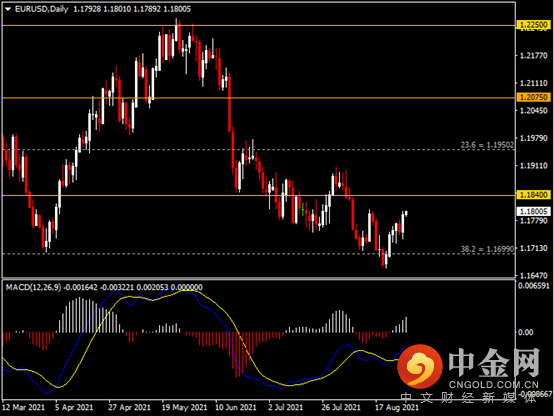This screenshot has height=416, width=554.
Task: Click the 38.2 = 1.16990 Fibonacci label
Action: click(487, 249)
